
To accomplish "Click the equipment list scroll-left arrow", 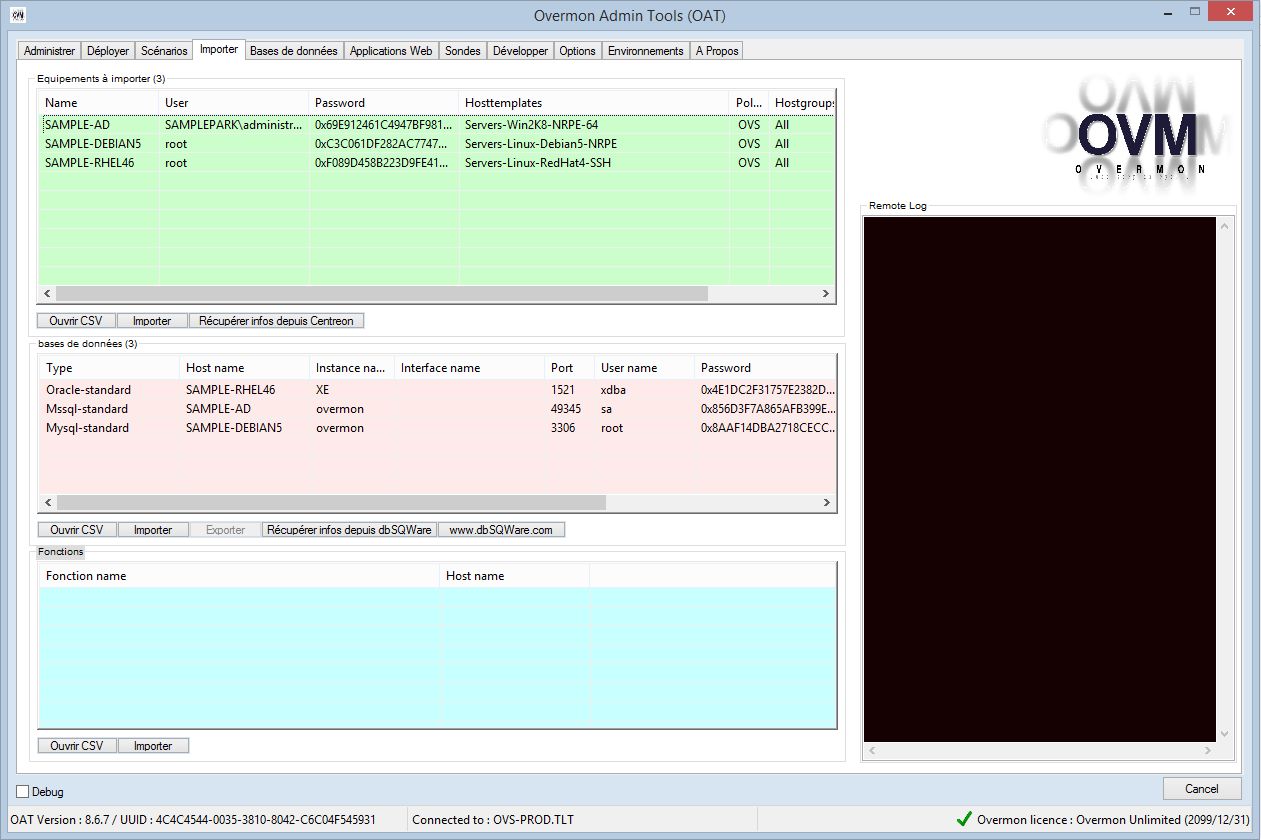I will point(47,294).
